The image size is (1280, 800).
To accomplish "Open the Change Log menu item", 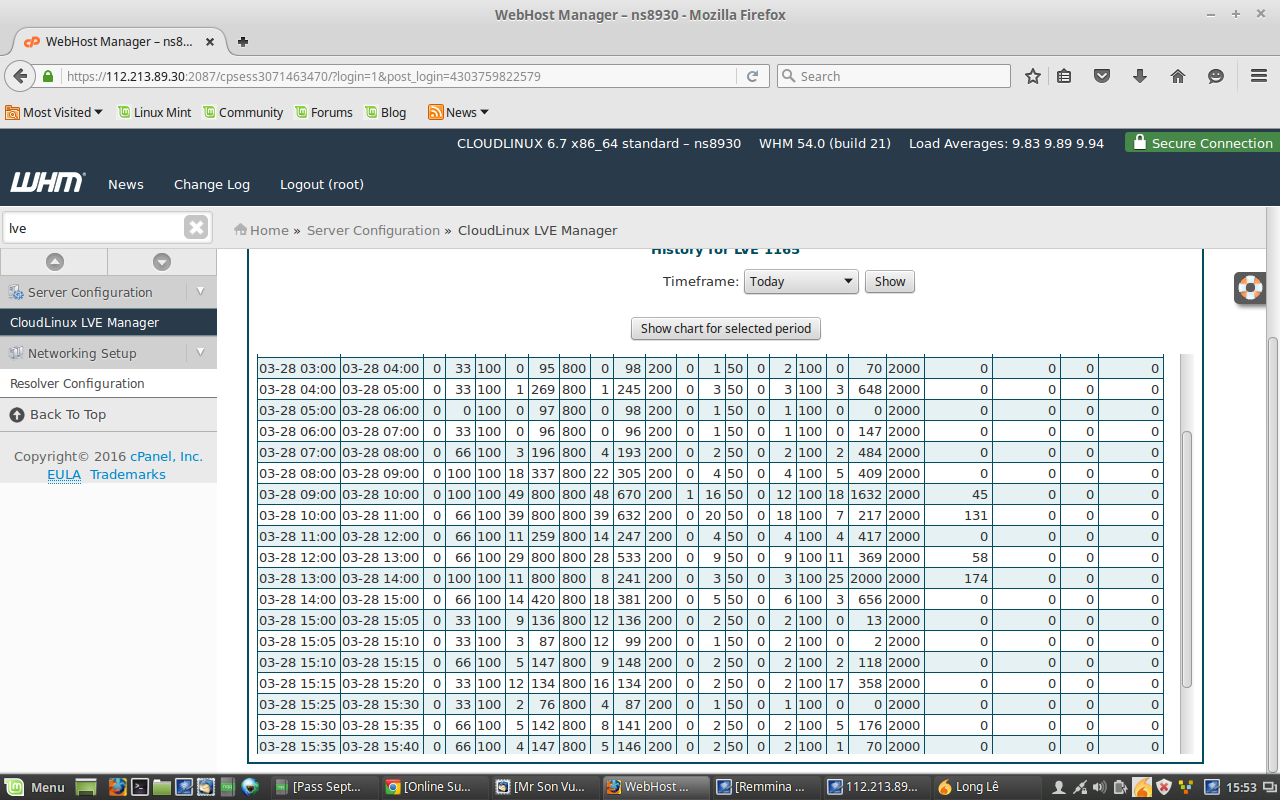I will [212, 184].
